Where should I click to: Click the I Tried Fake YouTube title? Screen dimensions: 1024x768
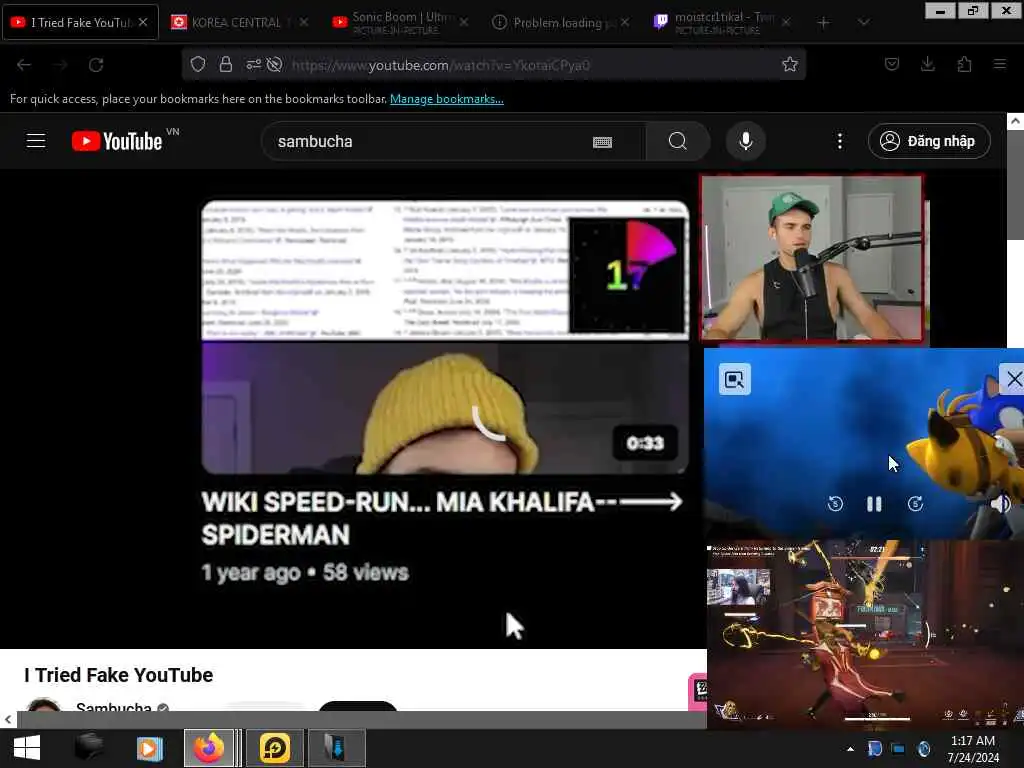[118, 675]
